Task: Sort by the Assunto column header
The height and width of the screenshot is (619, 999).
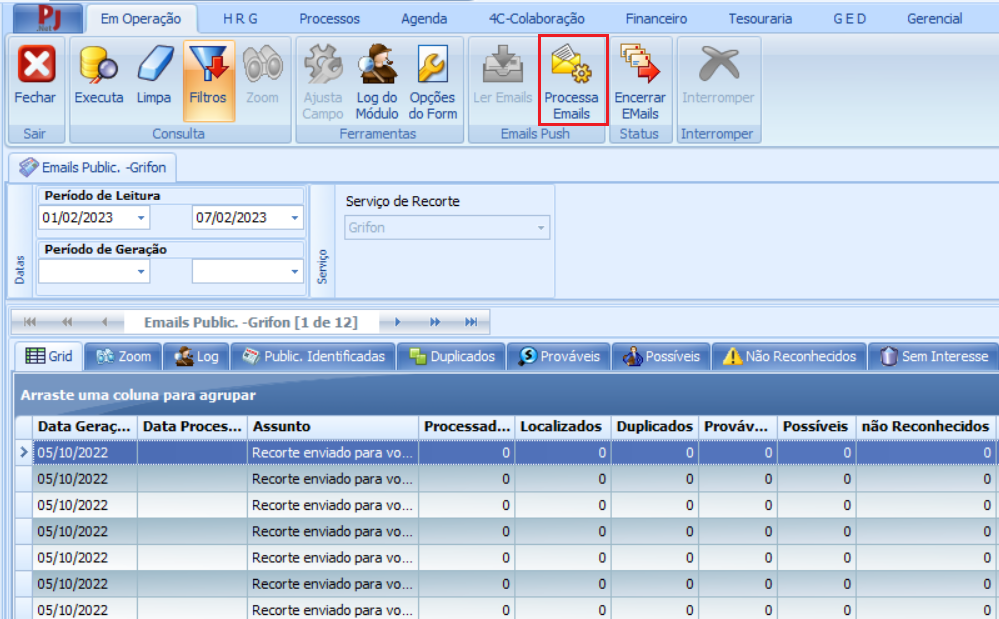Action: 332,426
